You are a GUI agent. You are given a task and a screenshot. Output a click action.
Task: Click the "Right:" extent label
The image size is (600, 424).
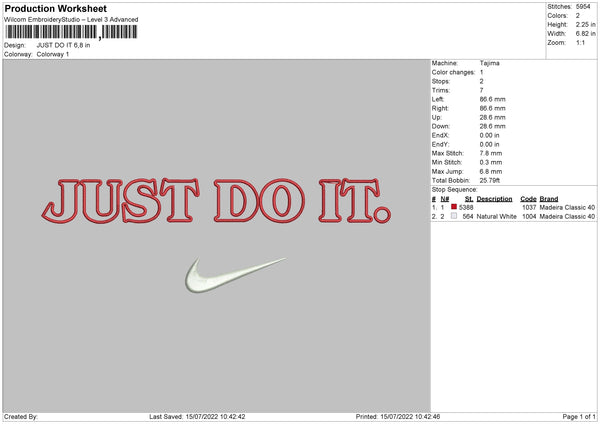click(x=440, y=108)
